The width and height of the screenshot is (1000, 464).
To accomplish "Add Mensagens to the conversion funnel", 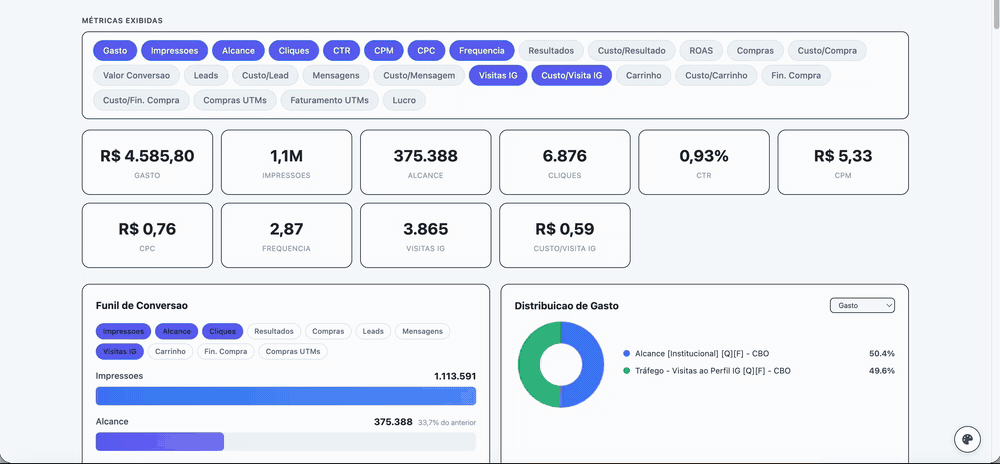I will tap(422, 331).
